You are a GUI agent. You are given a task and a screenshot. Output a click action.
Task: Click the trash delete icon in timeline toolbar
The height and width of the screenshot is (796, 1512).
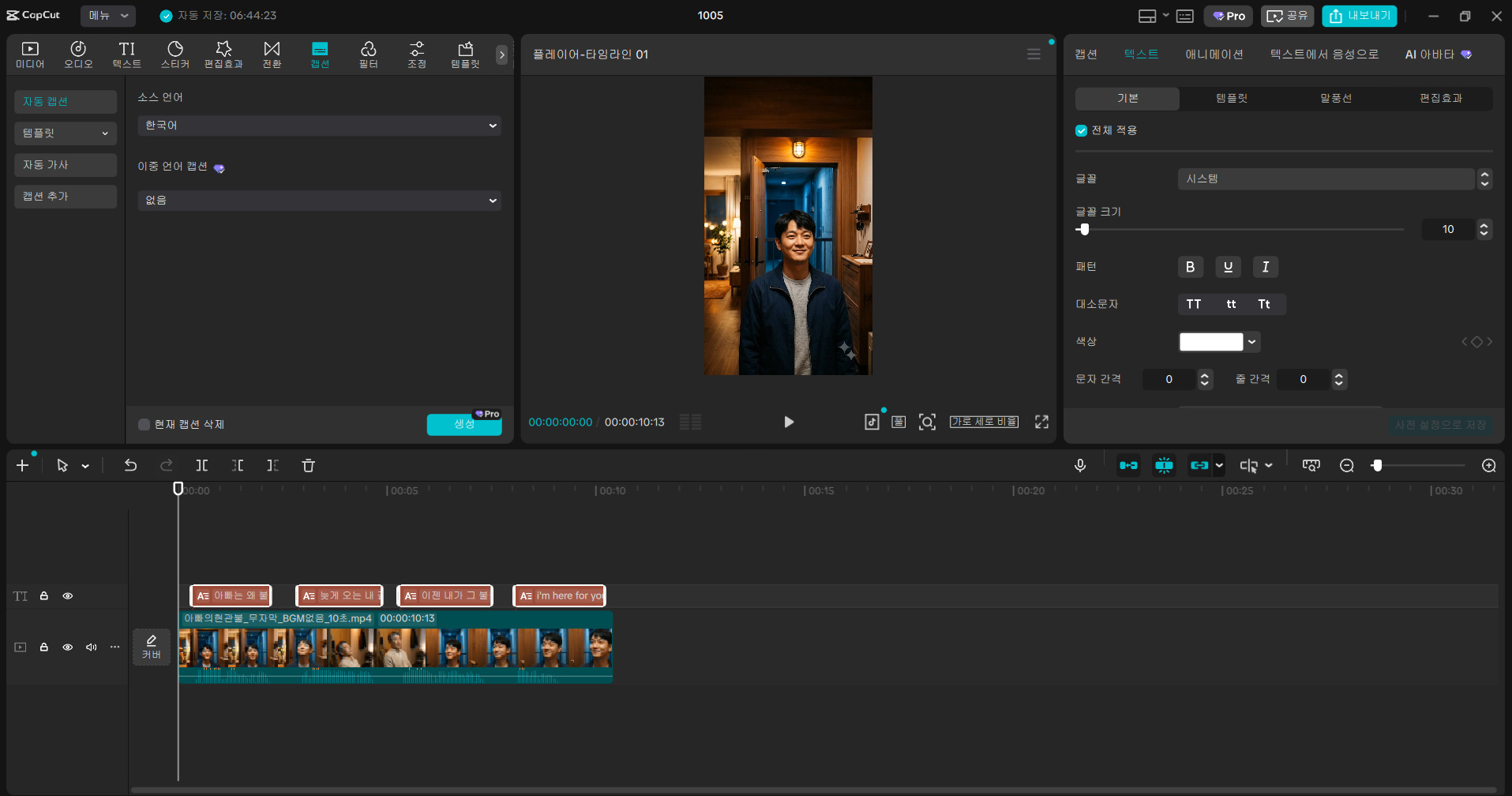click(x=309, y=466)
